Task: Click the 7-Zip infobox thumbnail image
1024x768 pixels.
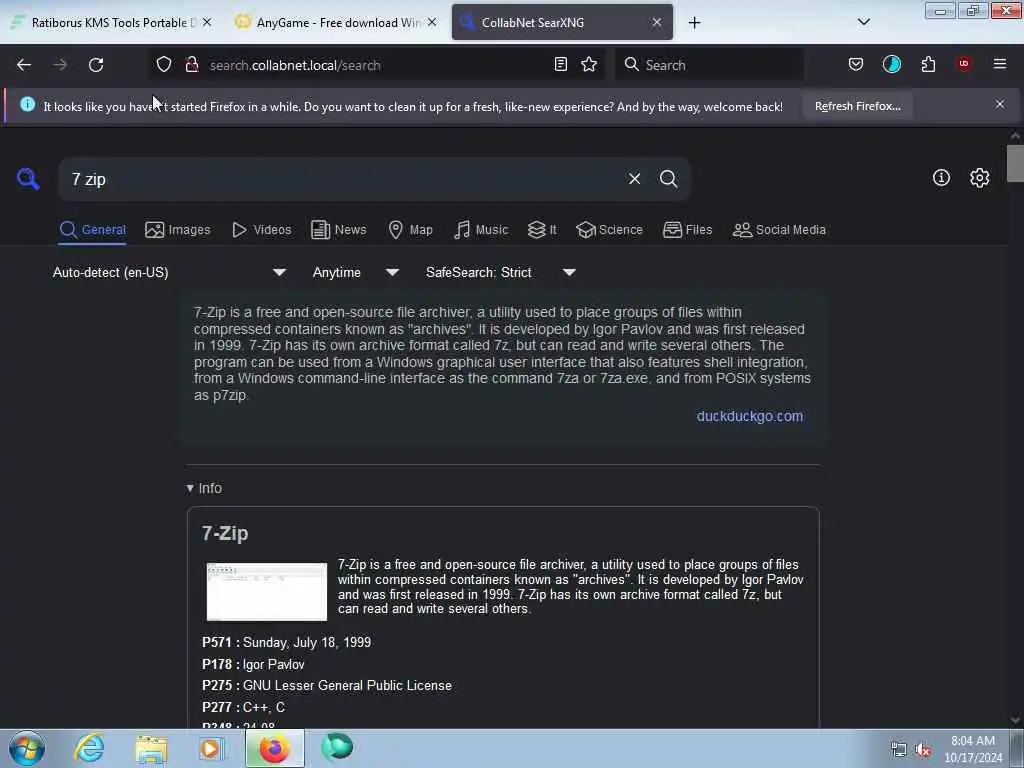Action: click(x=266, y=591)
